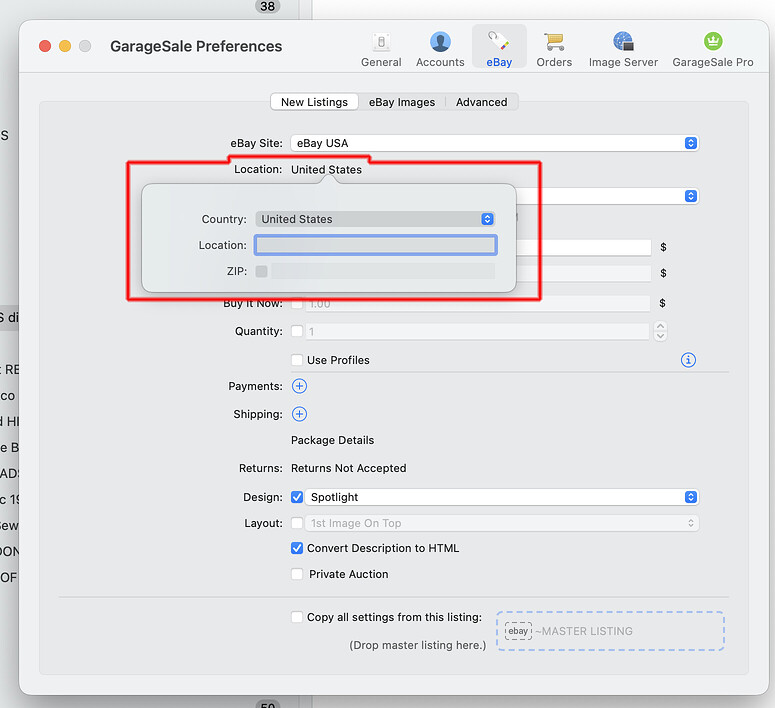This screenshot has height=708, width=775.
Task: Open the Spotlight design dropdown
Action: tap(502, 497)
